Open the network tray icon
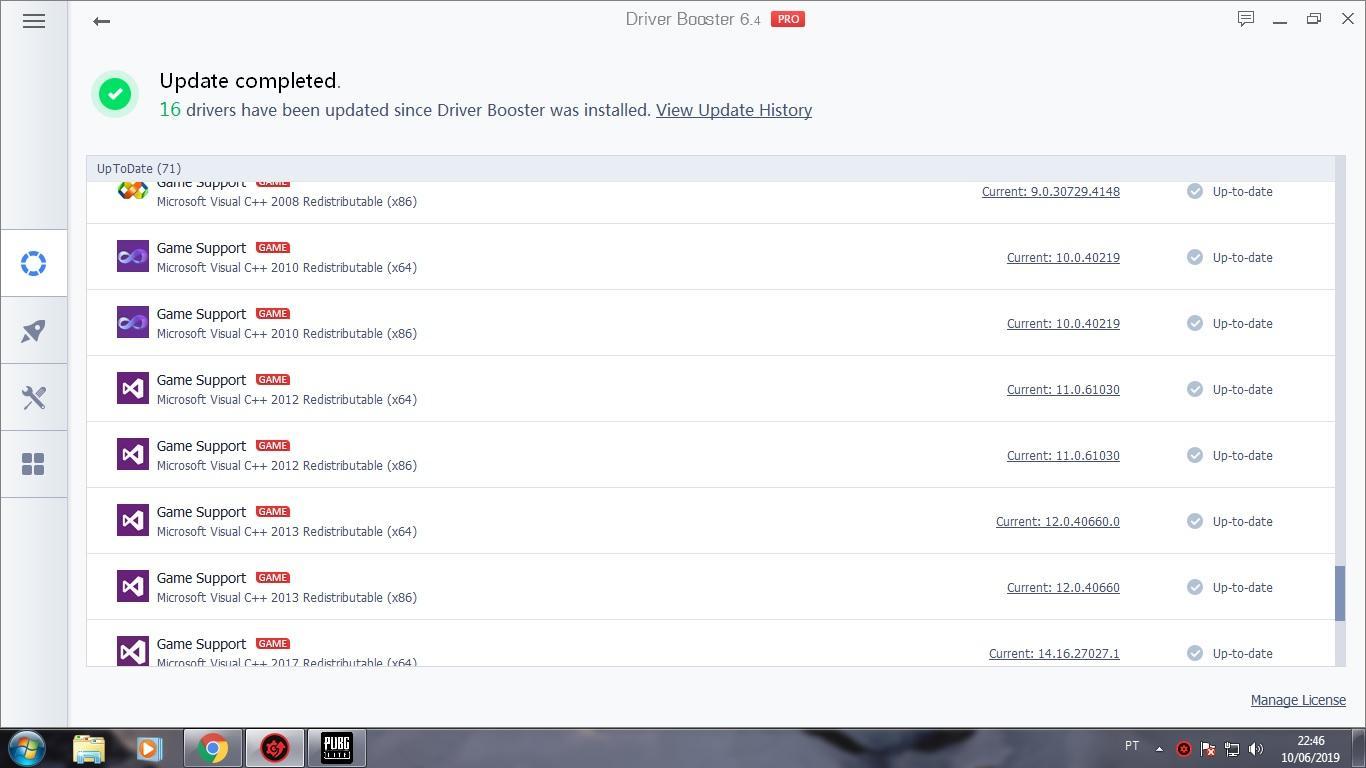This screenshot has height=768, width=1366. (x=1232, y=749)
